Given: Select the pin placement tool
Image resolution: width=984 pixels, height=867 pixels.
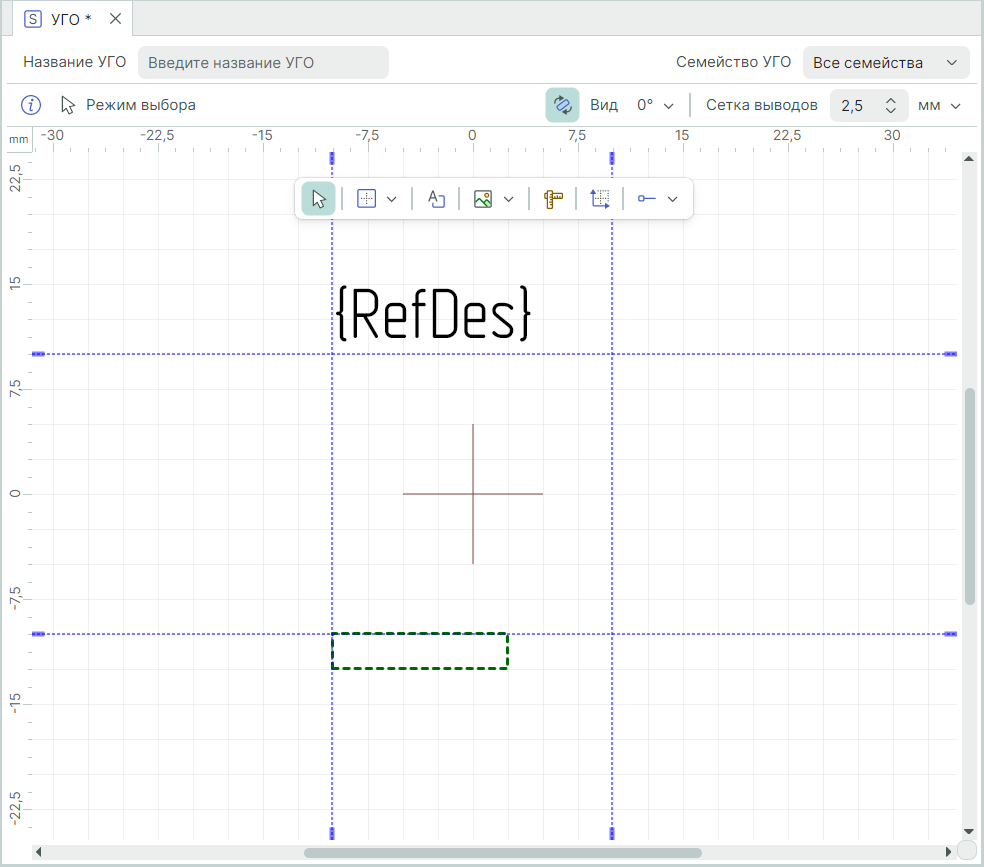Looking at the screenshot, I should (647, 199).
